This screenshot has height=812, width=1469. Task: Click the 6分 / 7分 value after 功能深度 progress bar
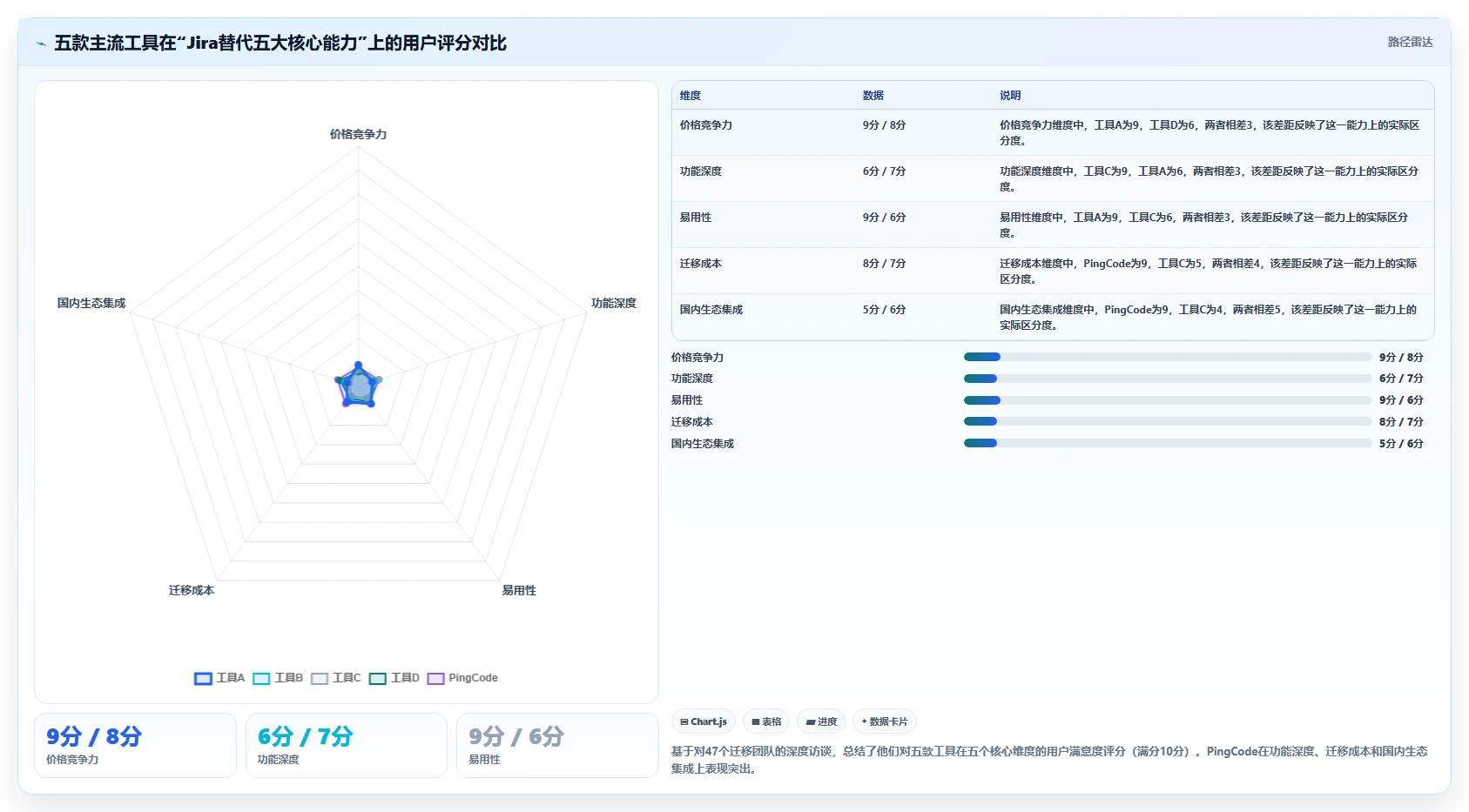pyautogui.click(x=1401, y=379)
